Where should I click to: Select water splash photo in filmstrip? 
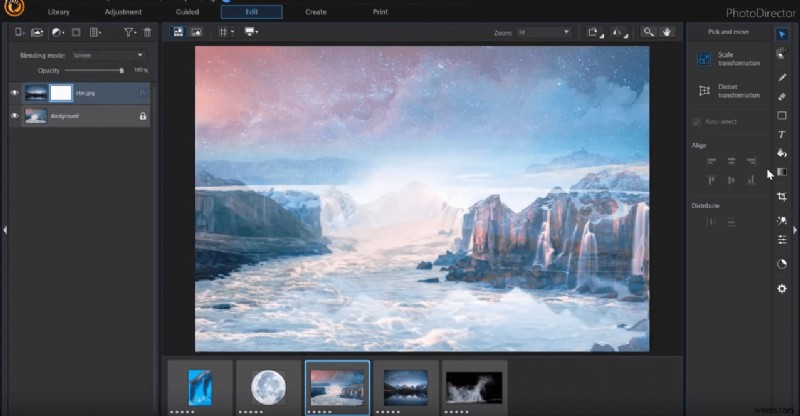[x=474, y=388]
